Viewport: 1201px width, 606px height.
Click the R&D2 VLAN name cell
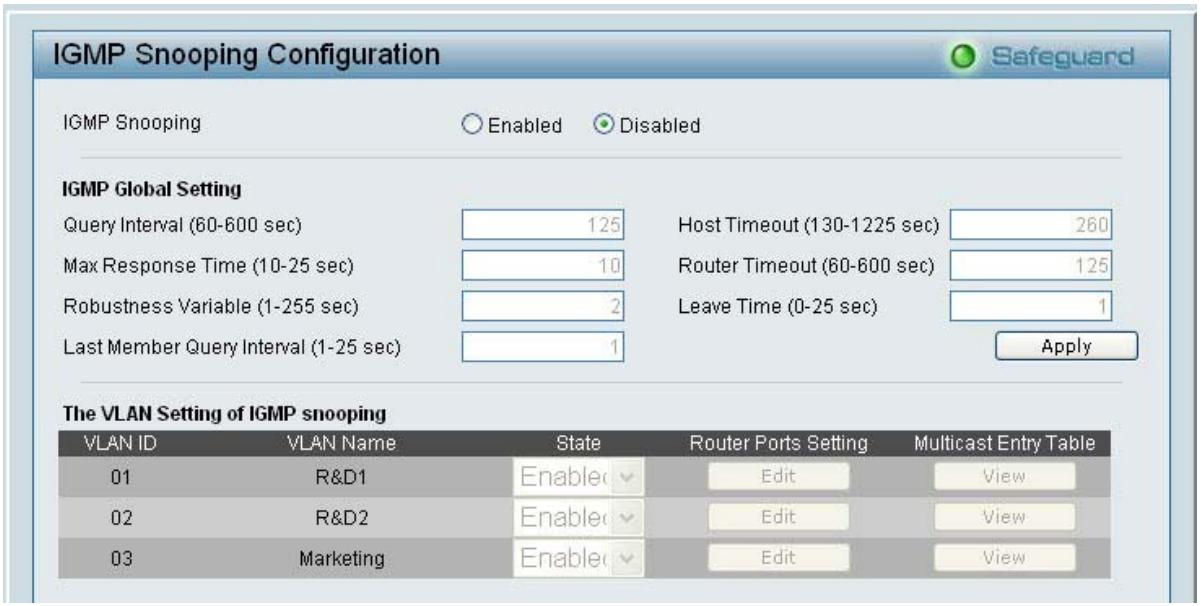click(x=342, y=519)
